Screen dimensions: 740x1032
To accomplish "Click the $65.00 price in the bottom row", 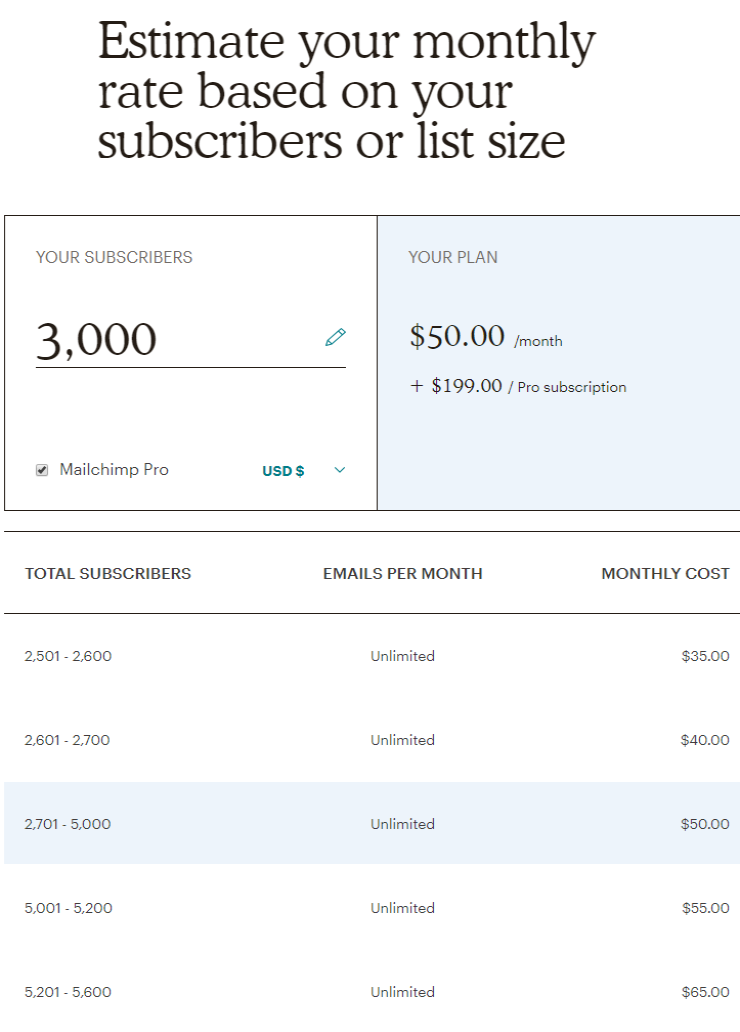I will pos(706,992).
